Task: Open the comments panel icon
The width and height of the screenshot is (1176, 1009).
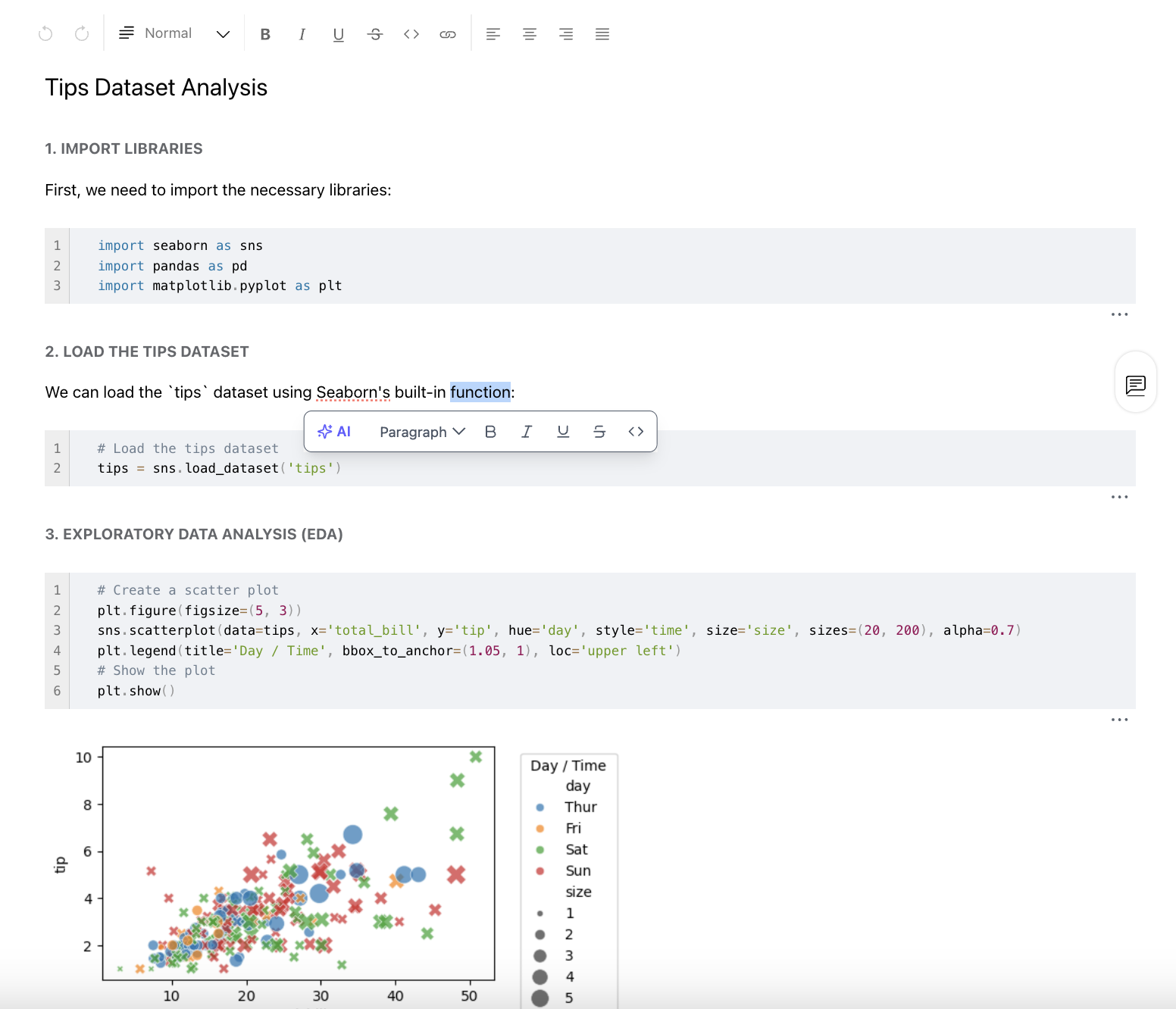Action: click(x=1135, y=385)
